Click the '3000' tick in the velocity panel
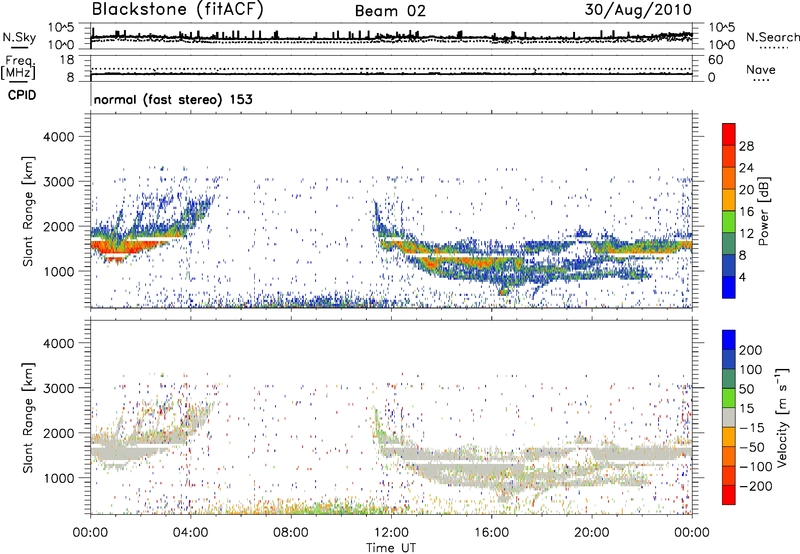 pos(59,388)
